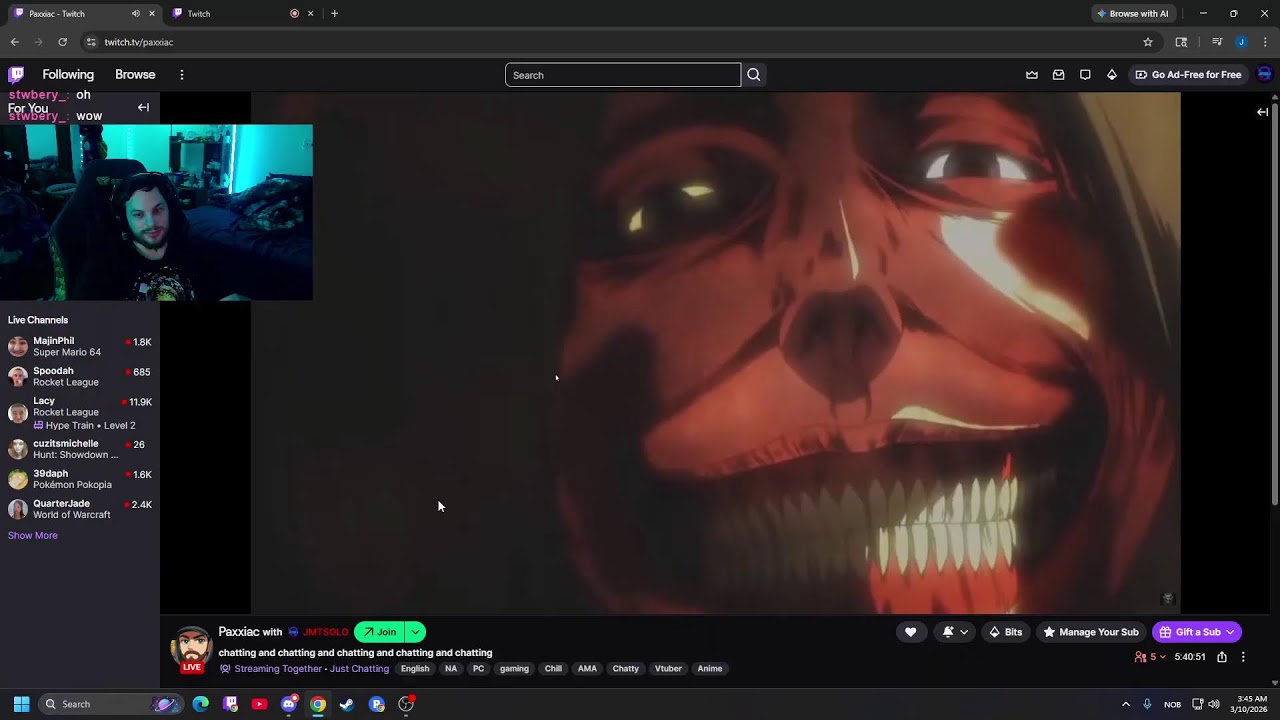The image size is (1280, 720).
Task: Click Paxxiac's channel avatar with LIVE badge
Action: pos(191,649)
